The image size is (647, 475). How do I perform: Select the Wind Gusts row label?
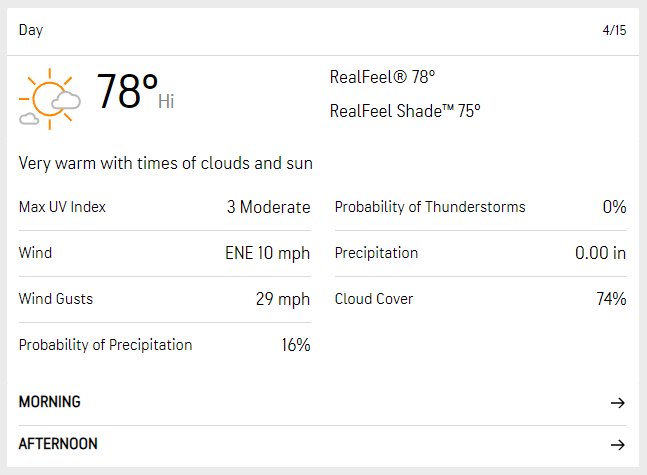coord(56,299)
